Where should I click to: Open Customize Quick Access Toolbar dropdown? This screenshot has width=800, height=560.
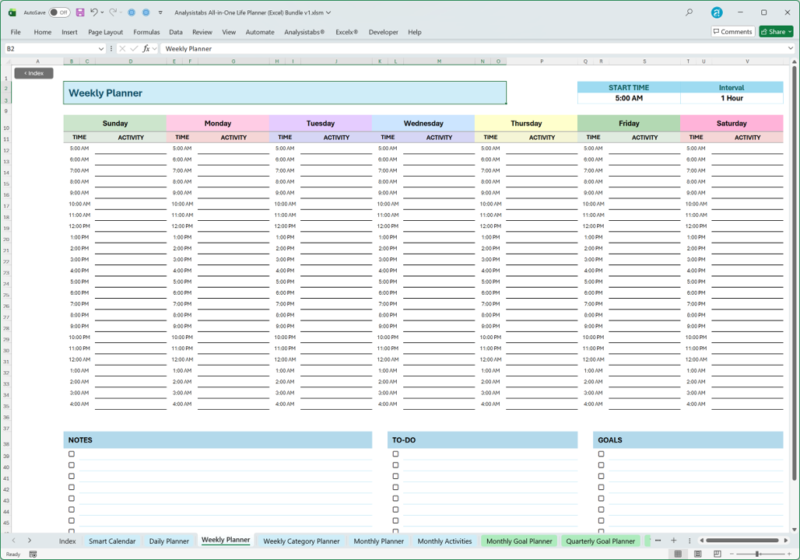160,12
